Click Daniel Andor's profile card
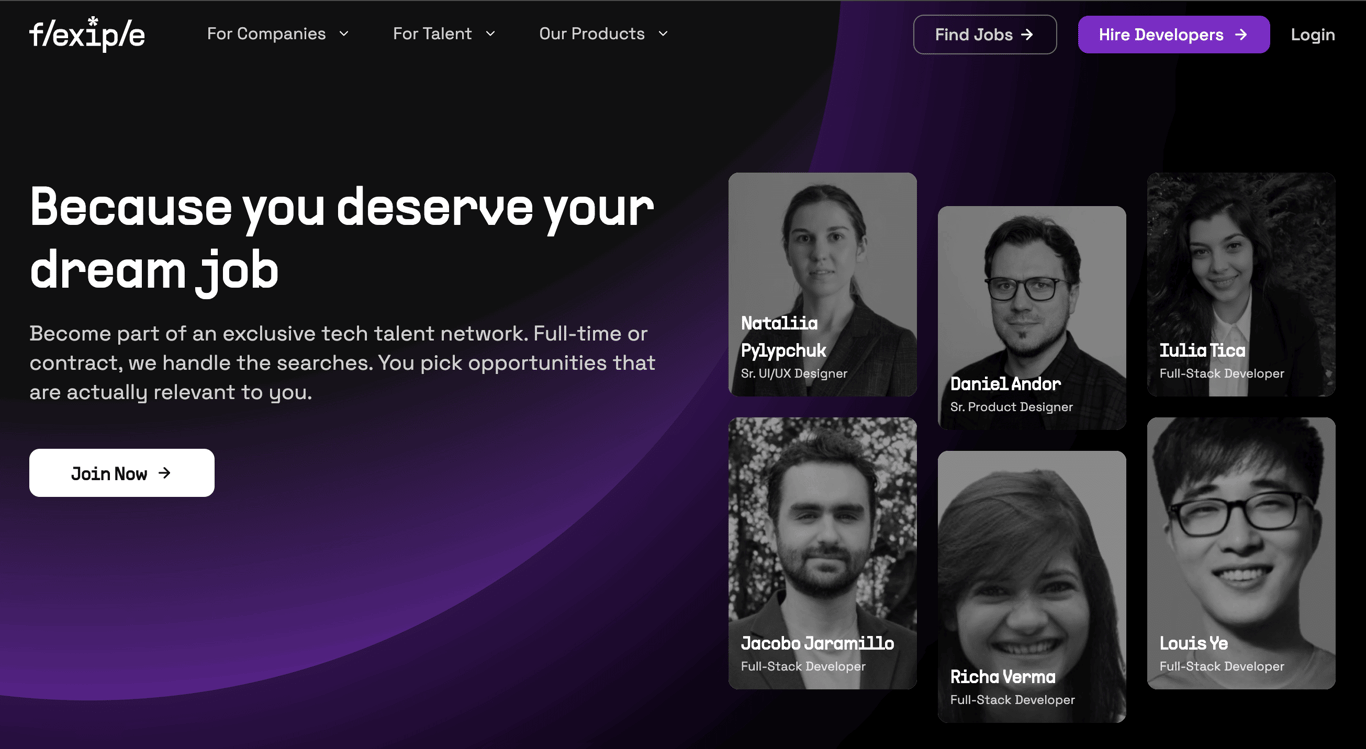This screenshot has height=749, width=1366. (1031, 317)
